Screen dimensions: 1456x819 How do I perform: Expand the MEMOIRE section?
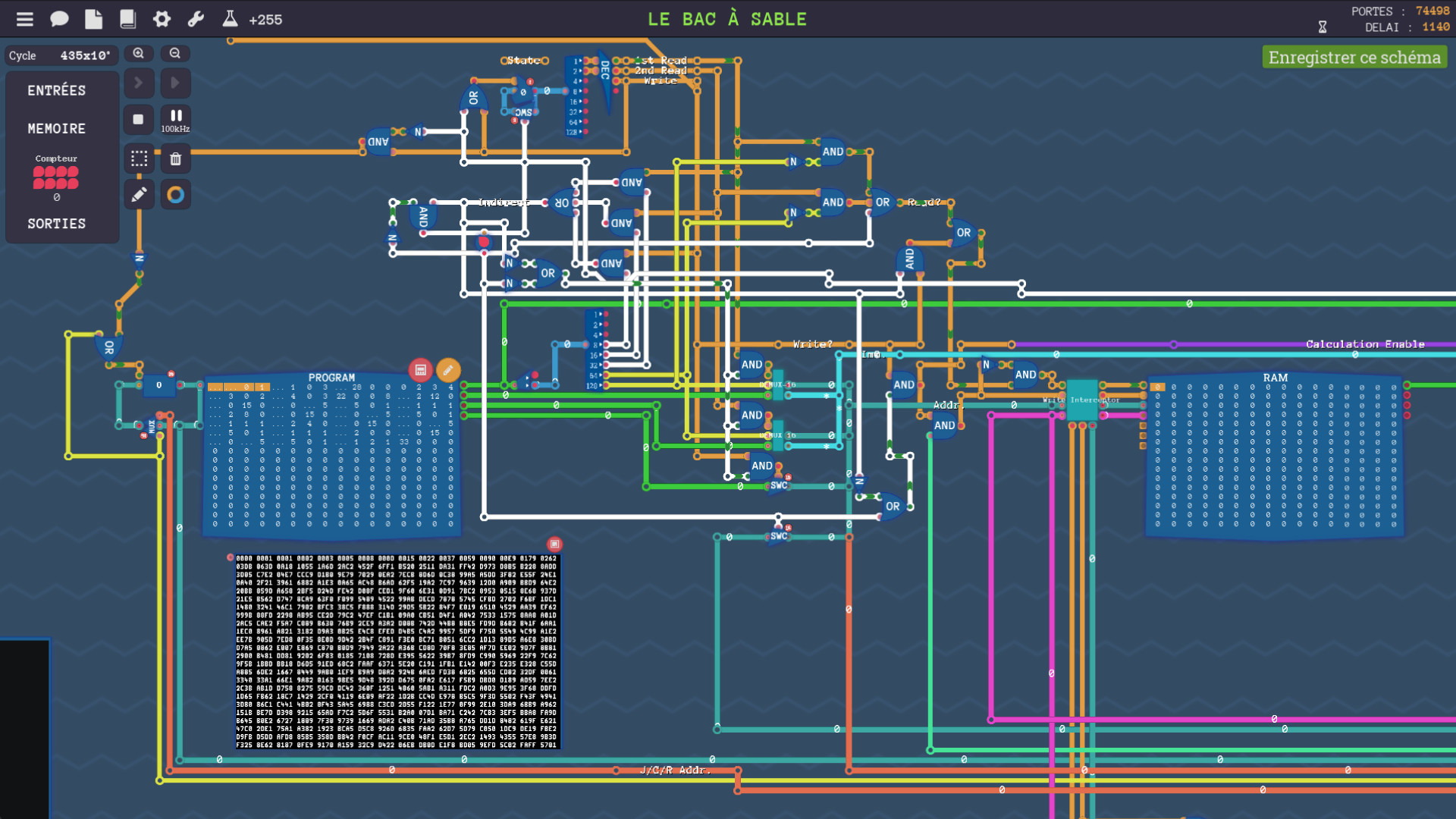(57, 129)
